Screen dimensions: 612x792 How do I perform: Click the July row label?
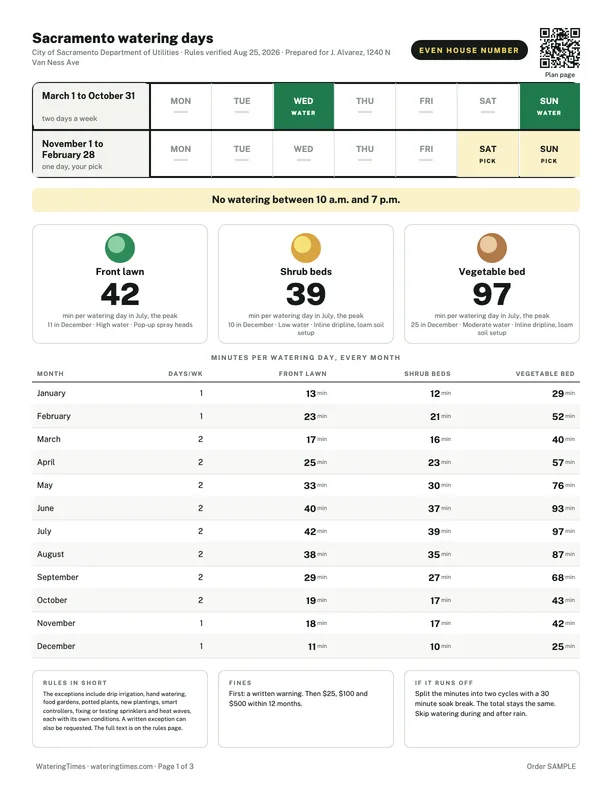[x=44, y=531]
